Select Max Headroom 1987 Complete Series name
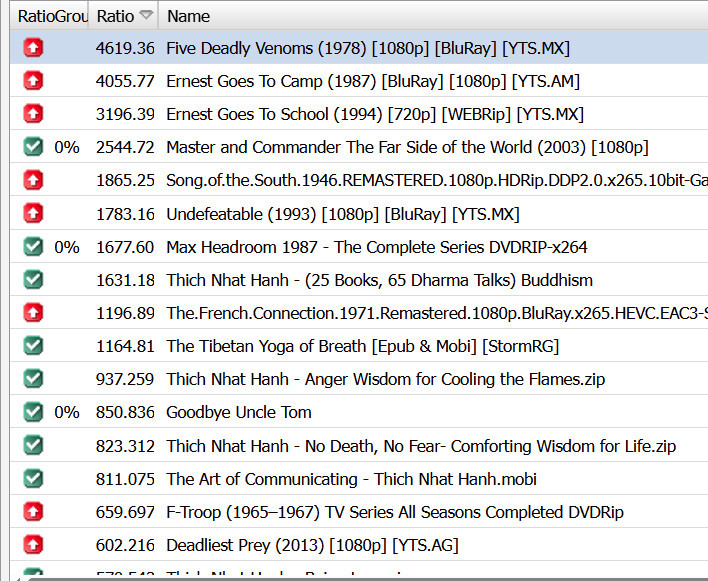This screenshot has width=708, height=581. pos(377,247)
